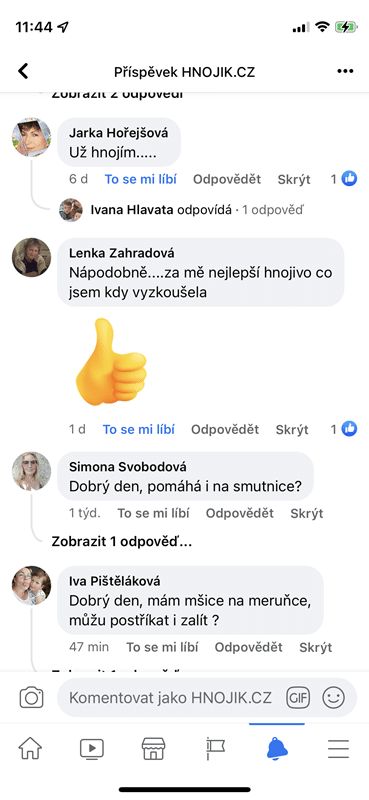Toggle like on Lenka Zahradová's comment
The width and height of the screenshot is (369, 800).
click(139, 430)
